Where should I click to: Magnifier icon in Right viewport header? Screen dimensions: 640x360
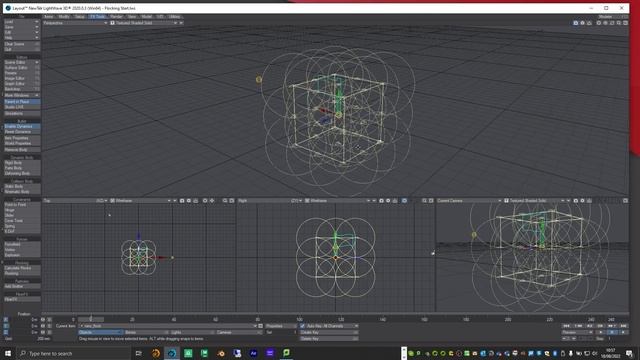[424, 200]
